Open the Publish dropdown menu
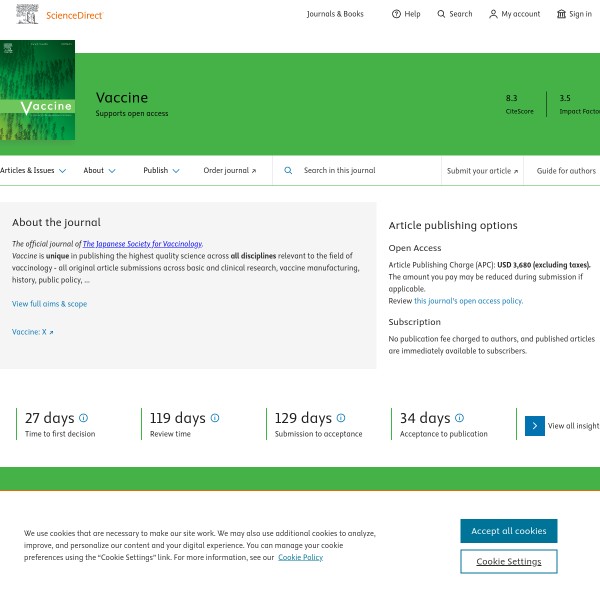This screenshot has width=600, height=600. click(161, 171)
